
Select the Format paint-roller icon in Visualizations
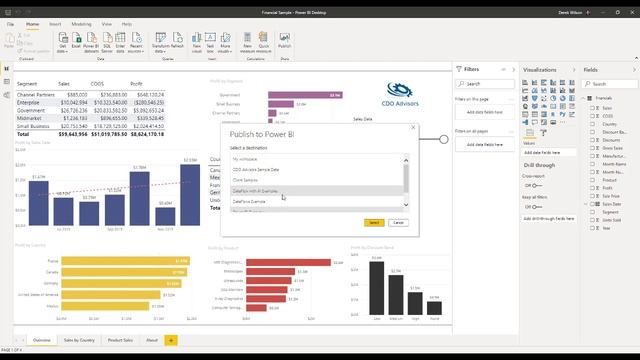pos(544,133)
